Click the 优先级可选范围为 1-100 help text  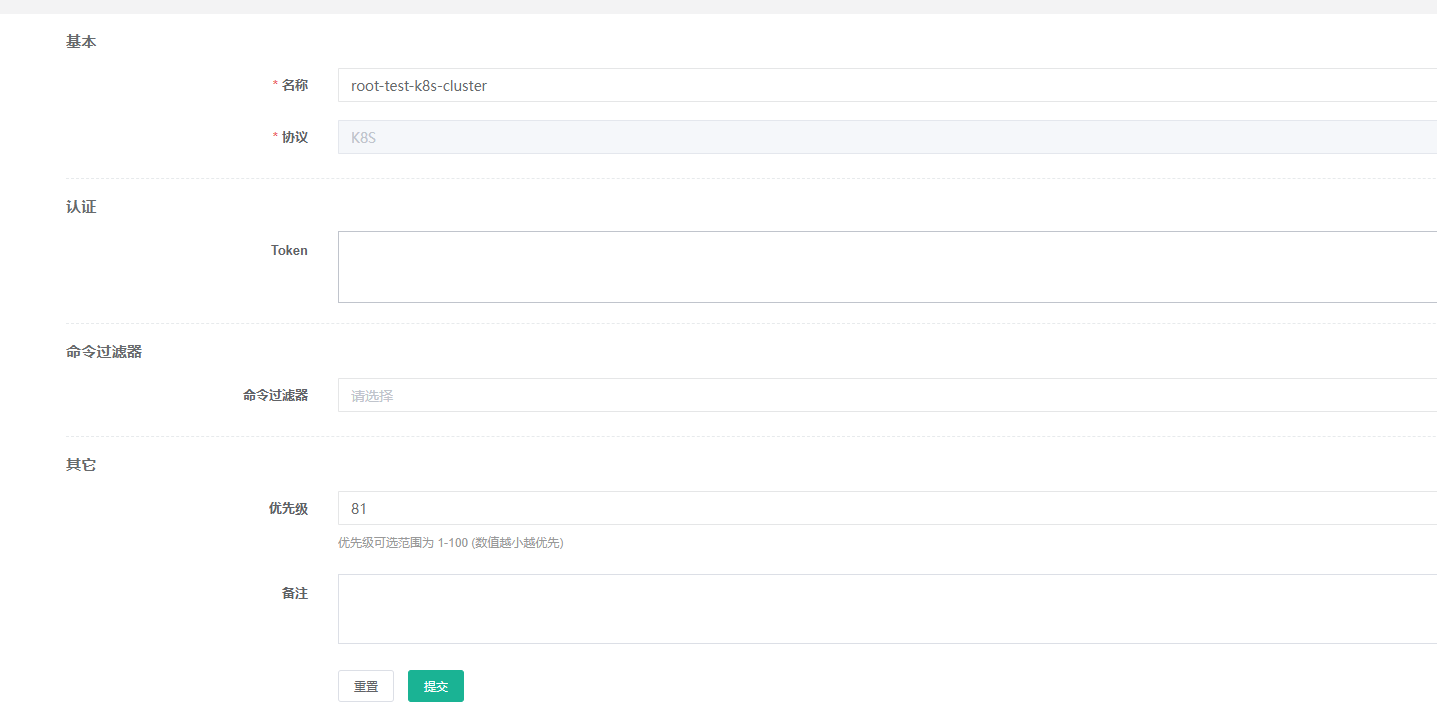click(451, 543)
